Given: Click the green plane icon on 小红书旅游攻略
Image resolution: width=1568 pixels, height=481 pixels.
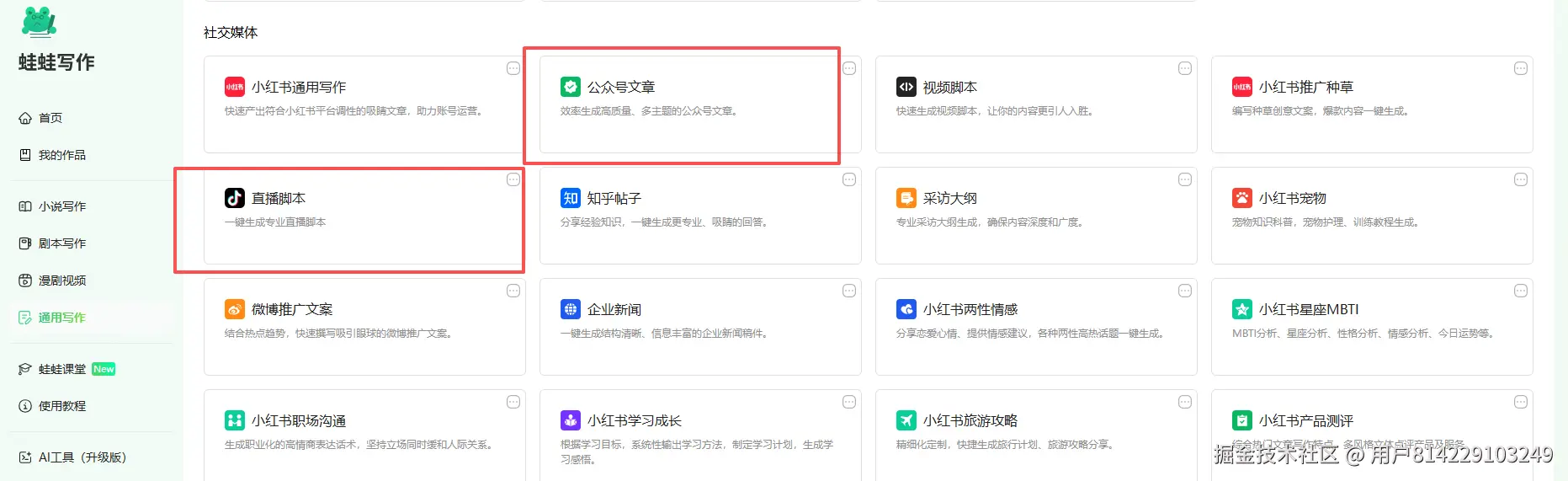Looking at the screenshot, I should coord(906,420).
